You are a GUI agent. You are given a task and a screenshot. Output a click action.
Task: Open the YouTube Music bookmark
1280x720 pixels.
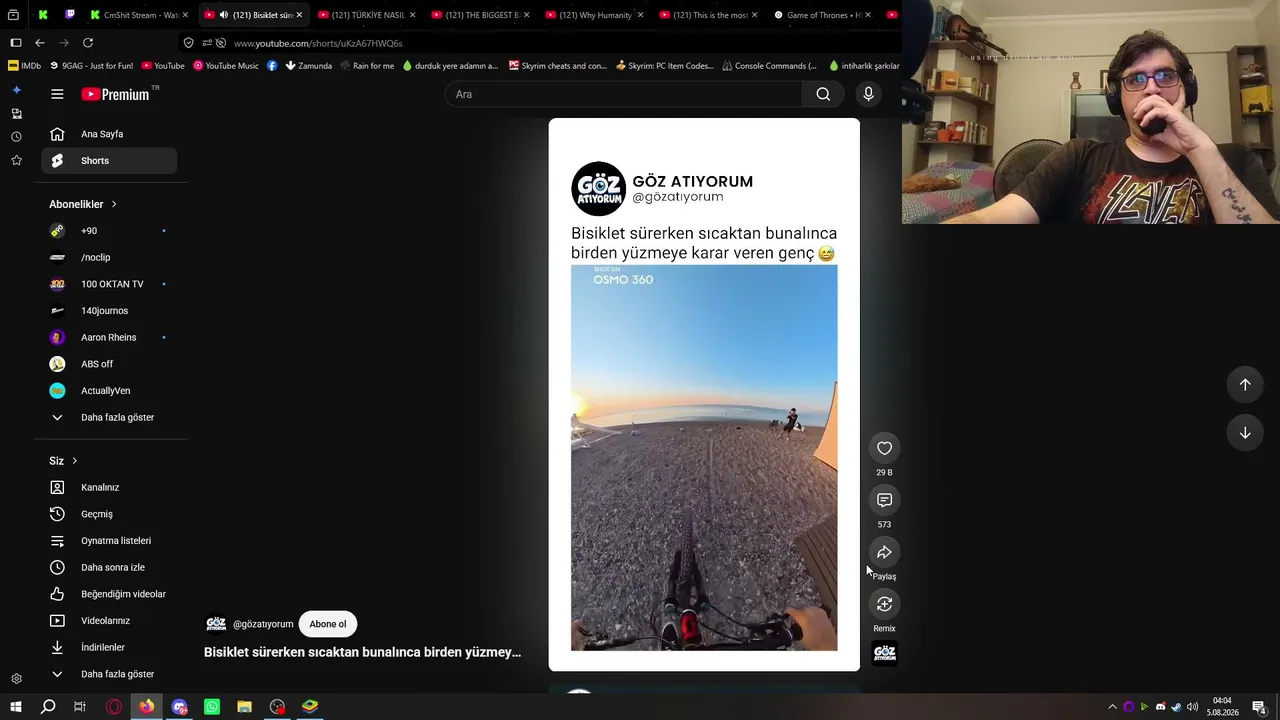[226, 66]
